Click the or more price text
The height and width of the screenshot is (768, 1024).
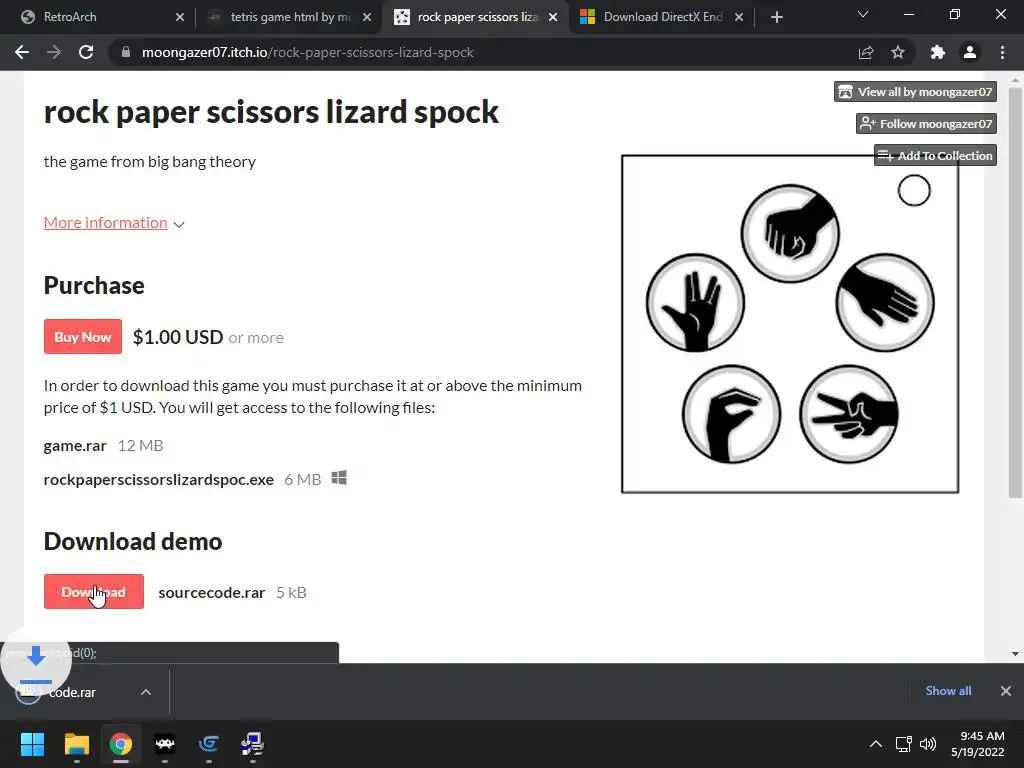pyautogui.click(x=256, y=338)
